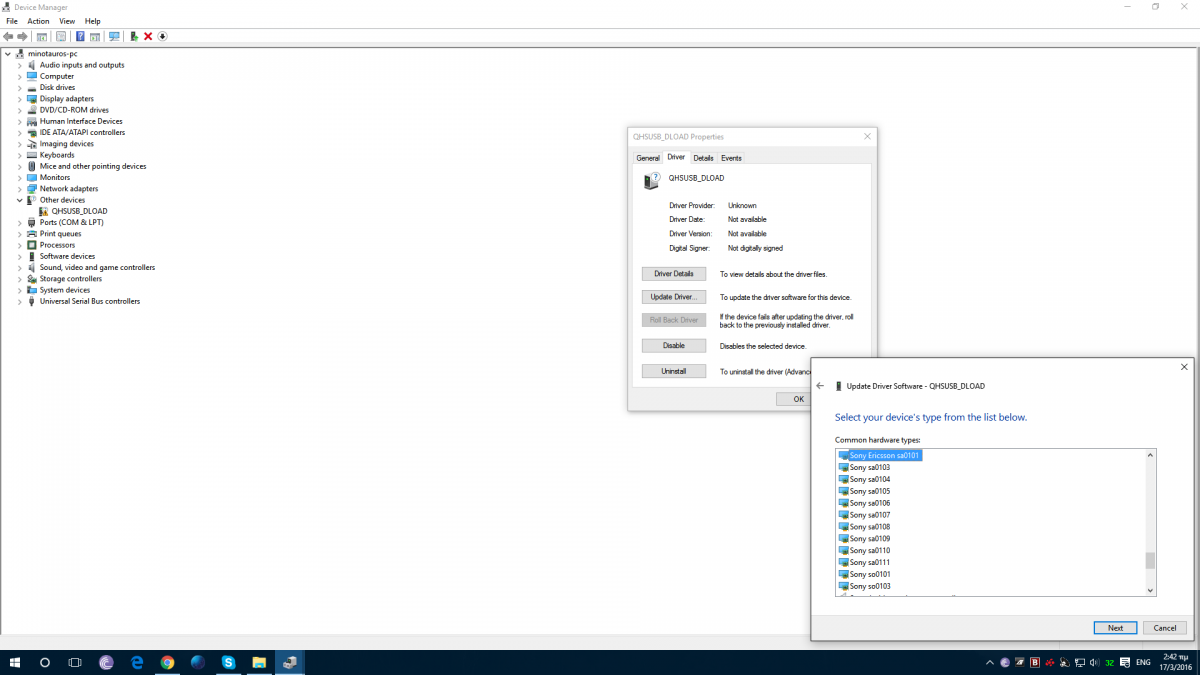Image resolution: width=1200 pixels, height=675 pixels.
Task: Click Next in Update Driver wizard
Action: (x=1115, y=628)
